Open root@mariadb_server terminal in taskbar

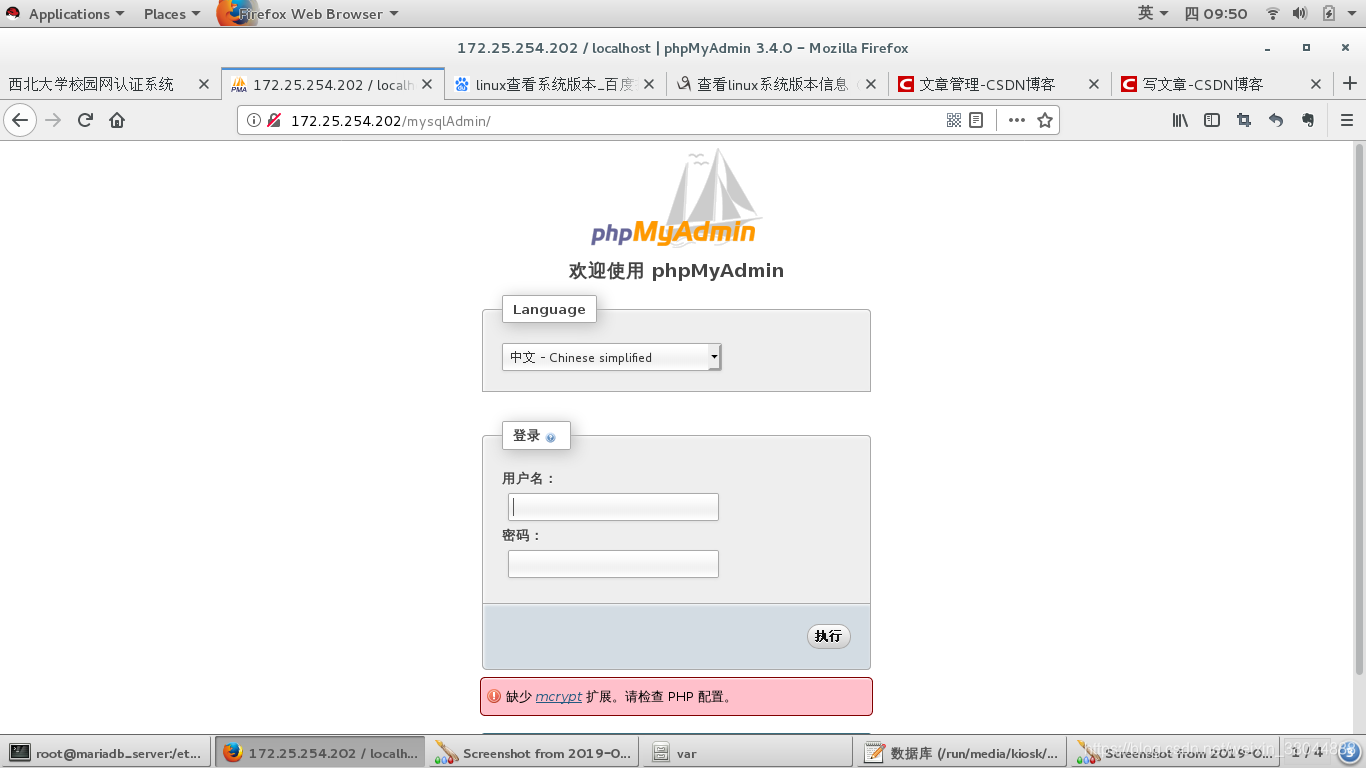pyautogui.click(x=108, y=753)
